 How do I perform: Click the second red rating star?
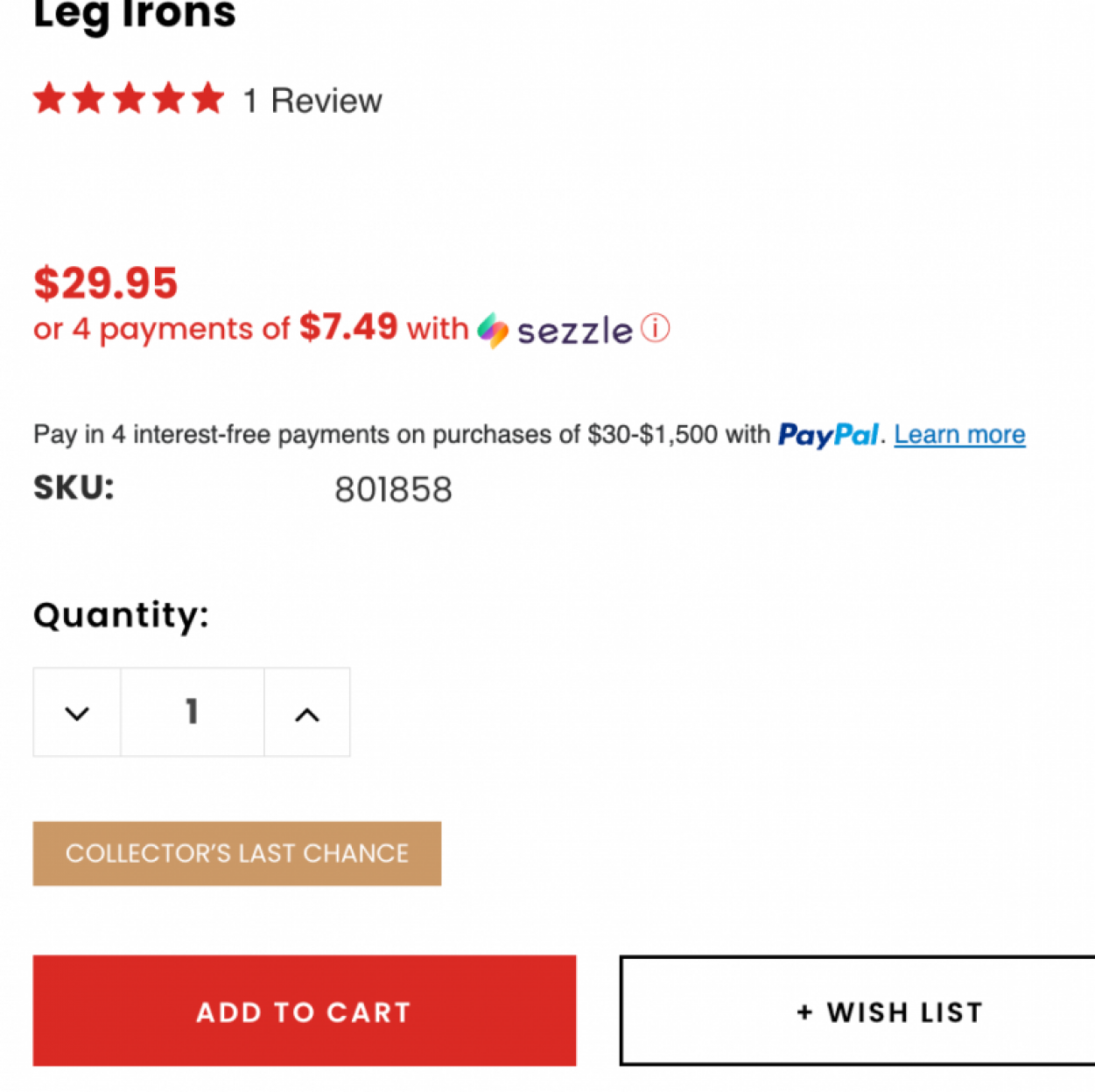pos(89,99)
